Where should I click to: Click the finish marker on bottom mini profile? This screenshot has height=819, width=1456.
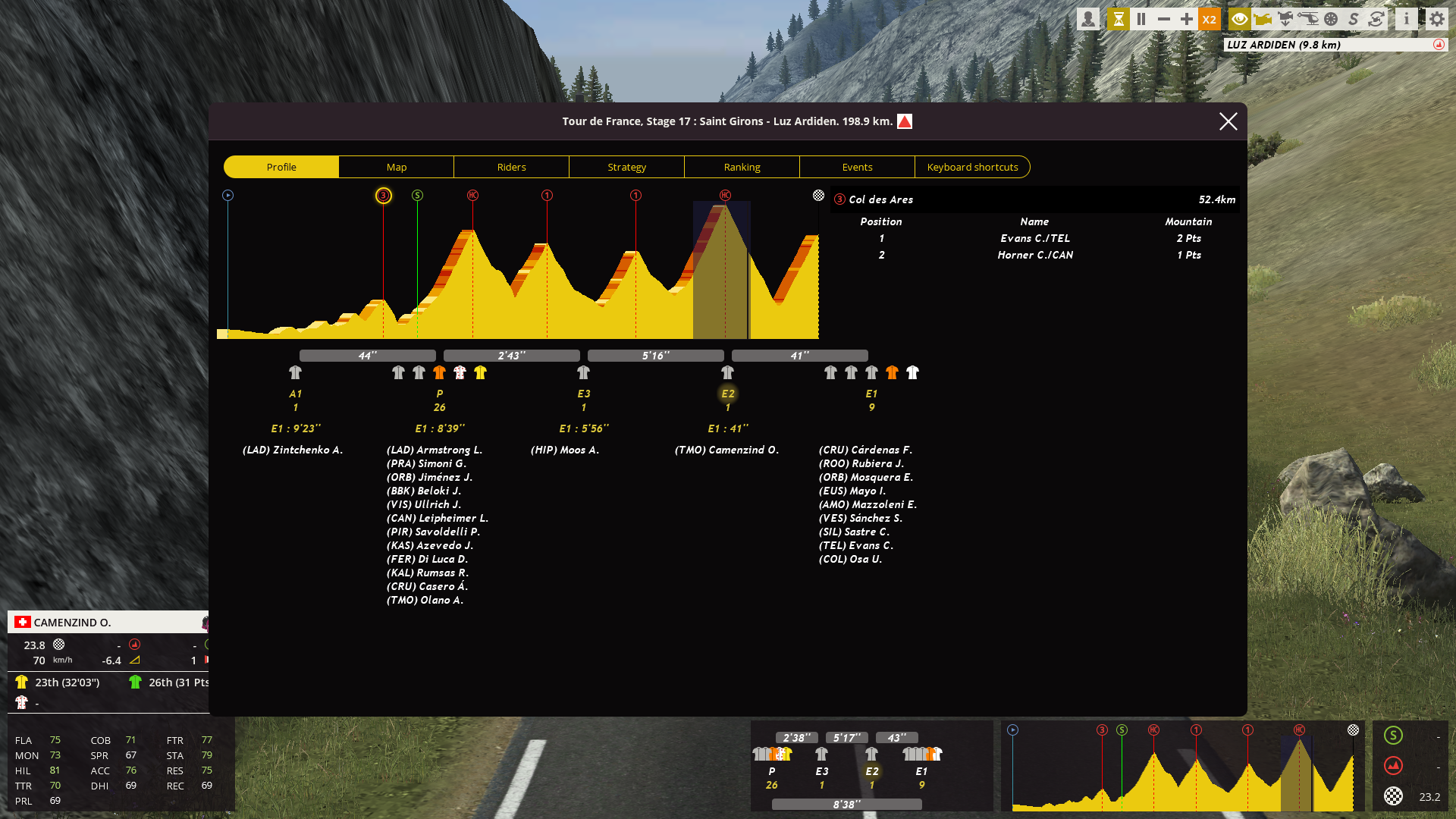pos(1353,730)
